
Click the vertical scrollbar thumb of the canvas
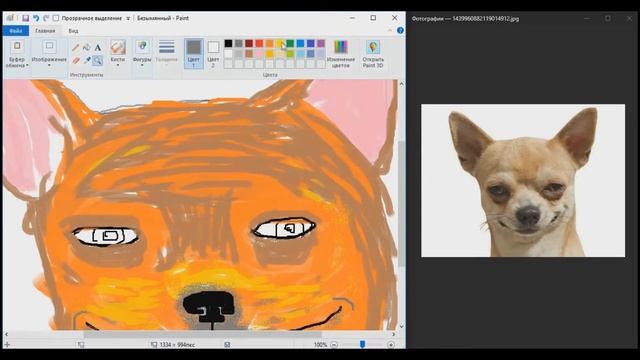(x=401, y=204)
